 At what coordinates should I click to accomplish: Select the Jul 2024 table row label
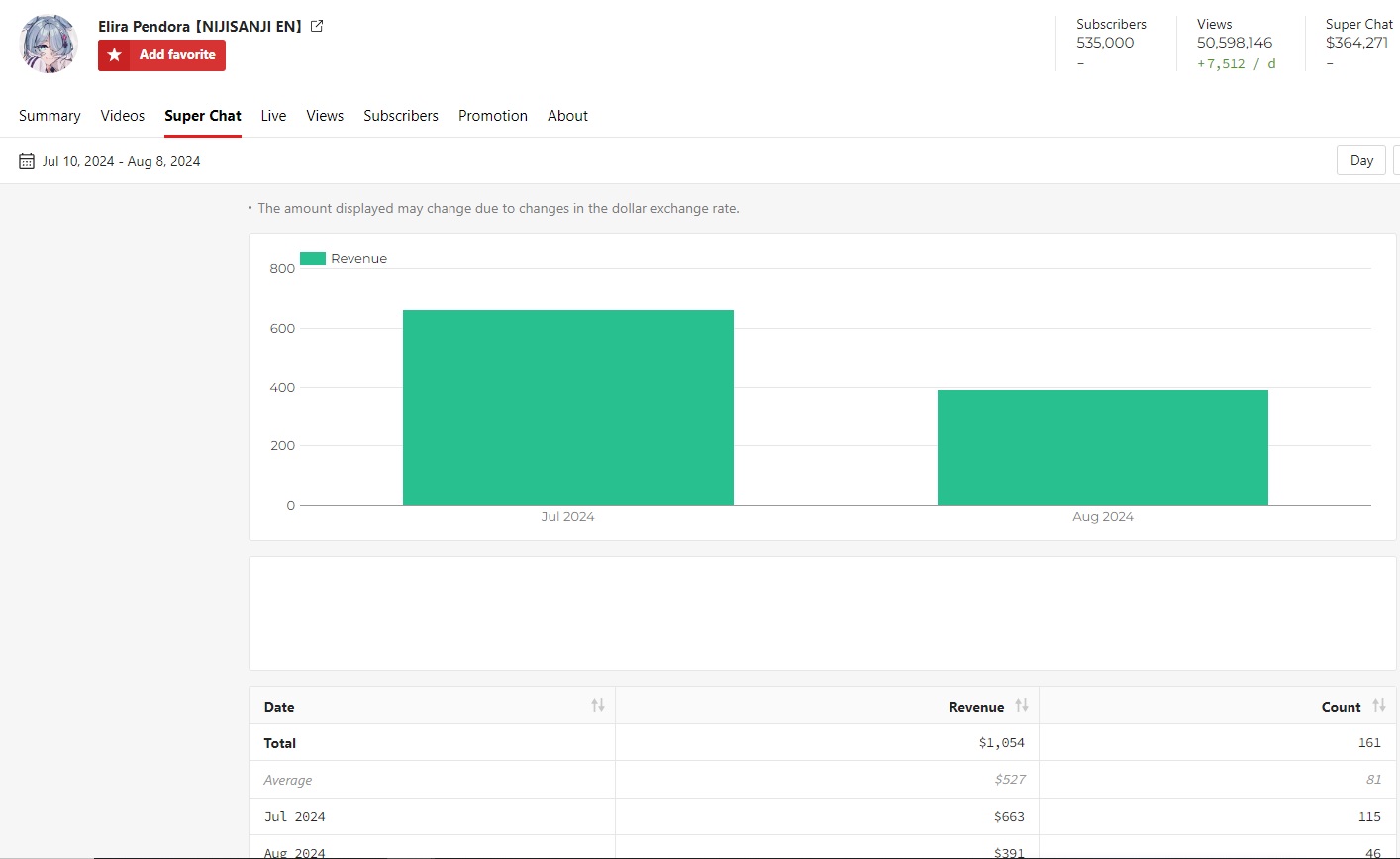pyautogui.click(x=294, y=817)
